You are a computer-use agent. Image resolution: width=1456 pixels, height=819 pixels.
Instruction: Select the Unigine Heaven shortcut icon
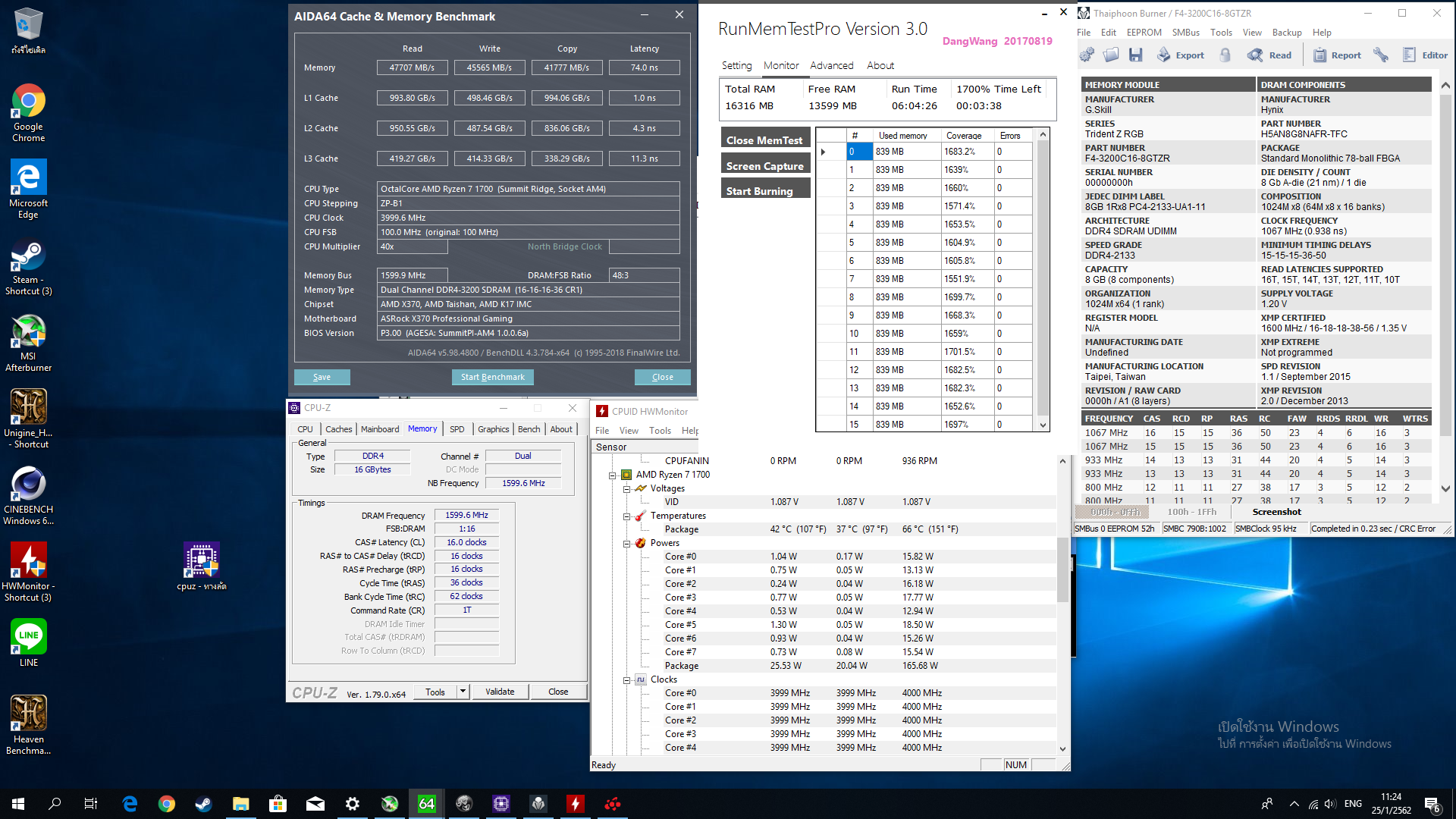[28, 419]
